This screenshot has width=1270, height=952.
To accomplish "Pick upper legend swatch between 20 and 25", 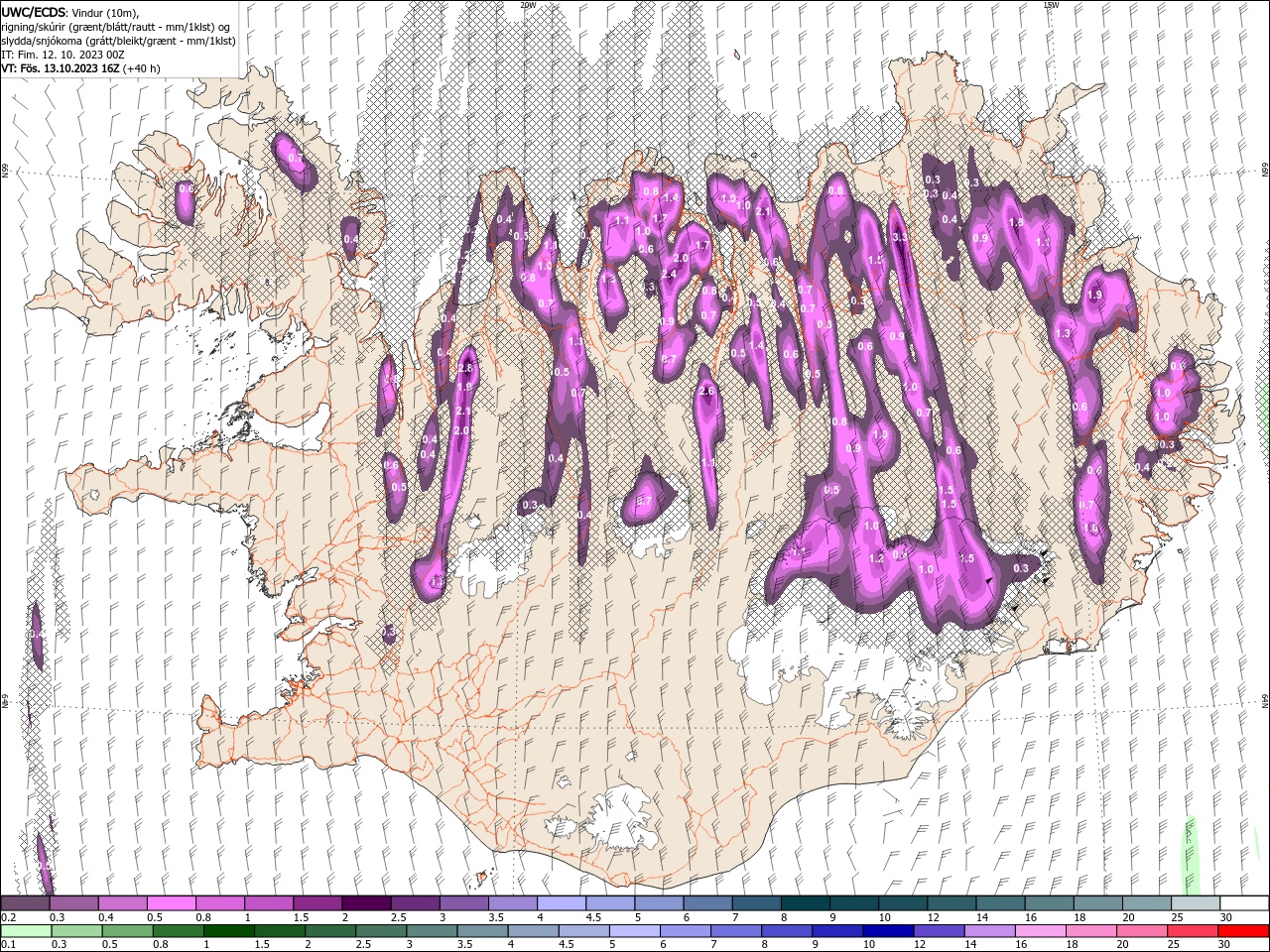I will coord(1145,903).
